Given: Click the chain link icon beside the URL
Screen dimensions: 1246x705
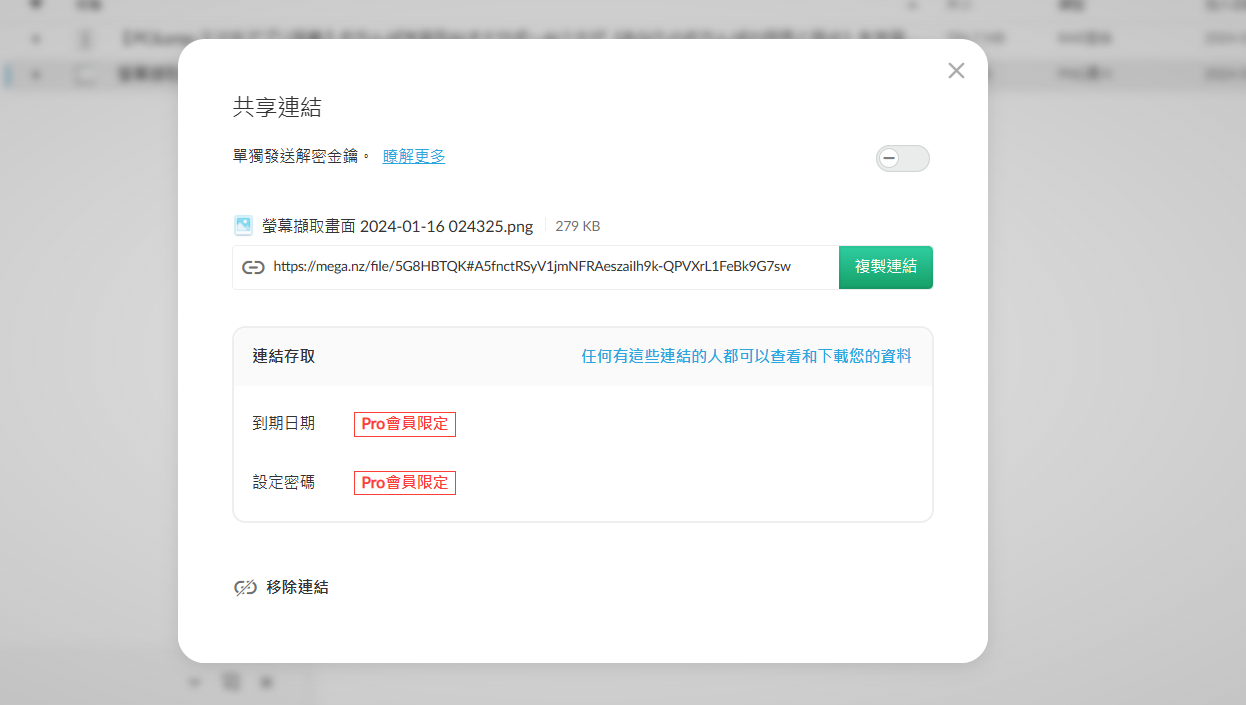Looking at the screenshot, I should pos(253,267).
